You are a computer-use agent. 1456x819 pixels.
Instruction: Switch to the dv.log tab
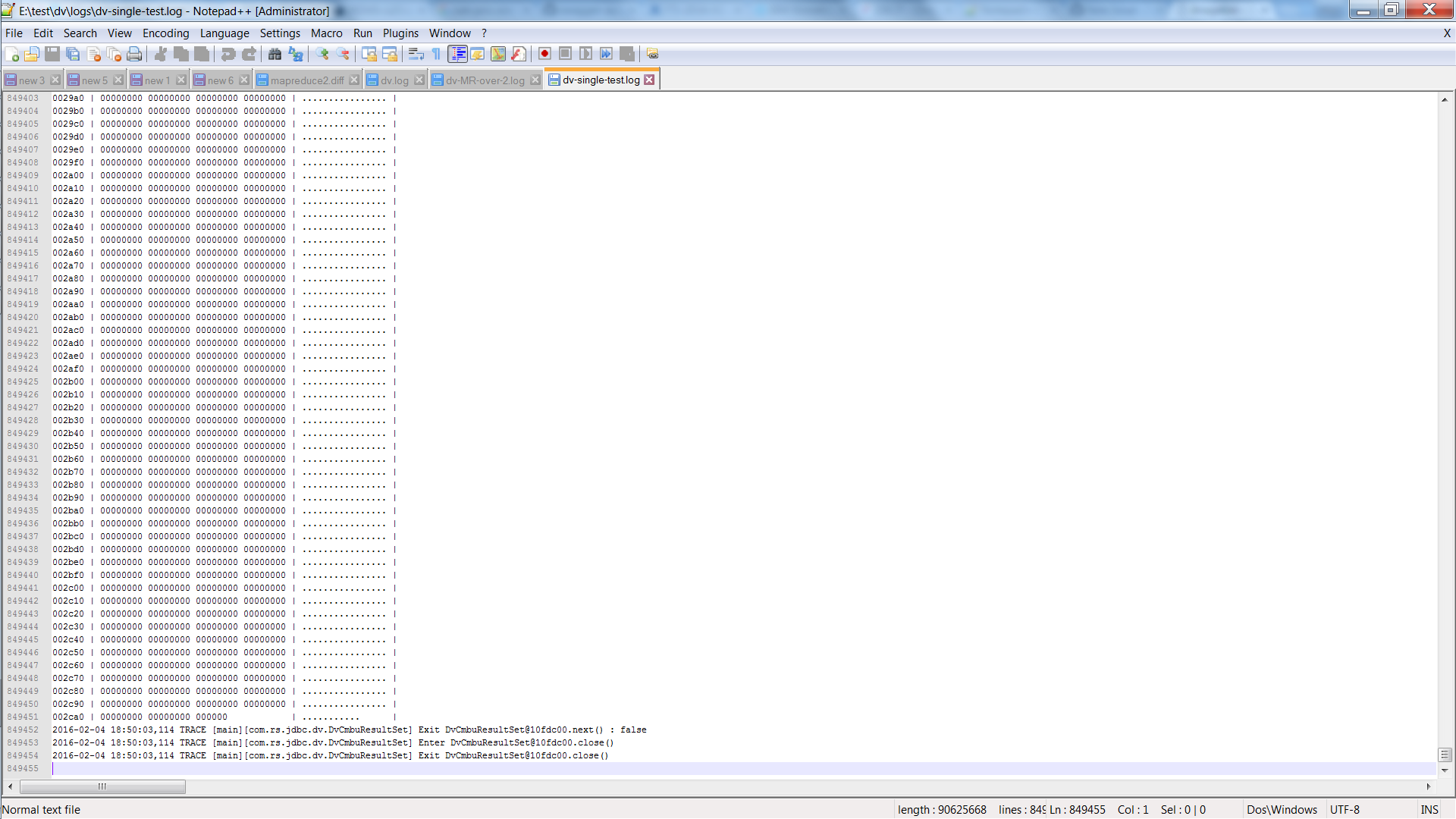tap(394, 80)
